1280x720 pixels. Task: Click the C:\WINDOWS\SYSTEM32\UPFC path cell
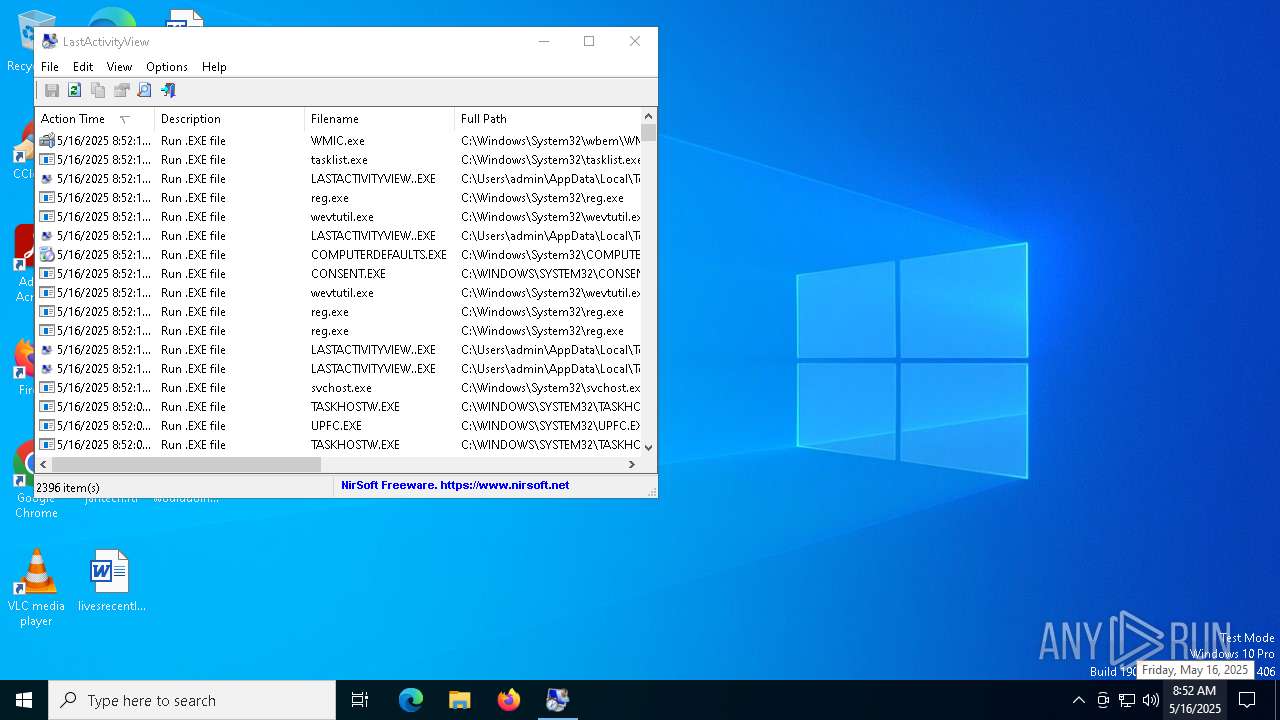point(550,425)
